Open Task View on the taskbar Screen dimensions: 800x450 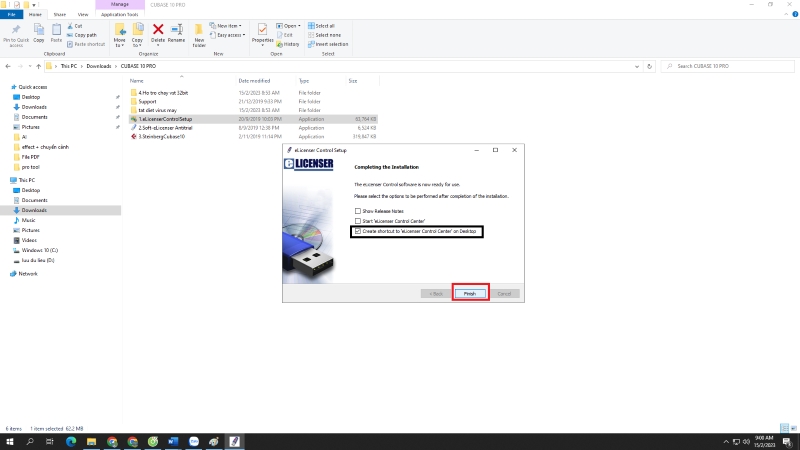click(49, 441)
